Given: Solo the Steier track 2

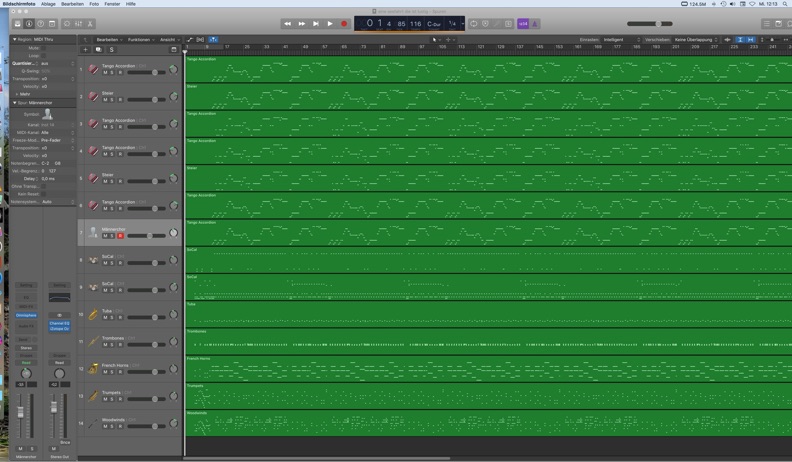Looking at the screenshot, I should (112, 100).
